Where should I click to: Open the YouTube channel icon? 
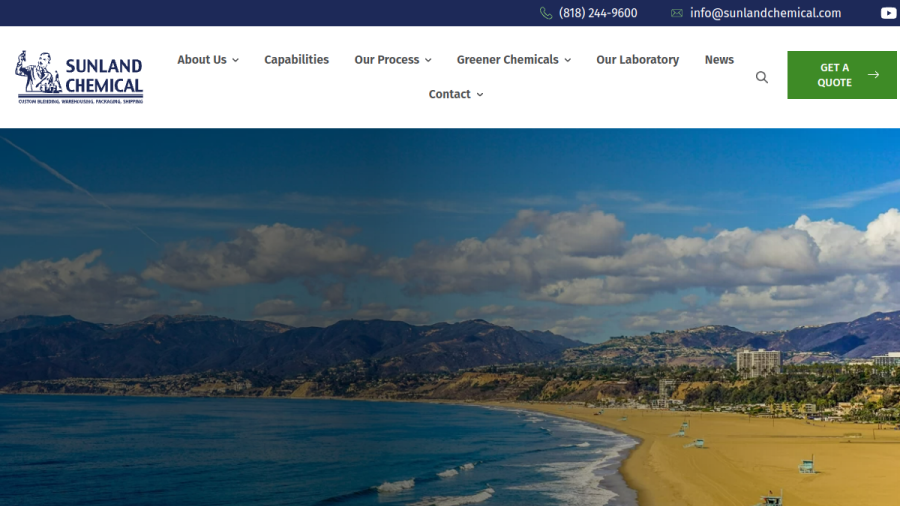pyautogui.click(x=888, y=13)
